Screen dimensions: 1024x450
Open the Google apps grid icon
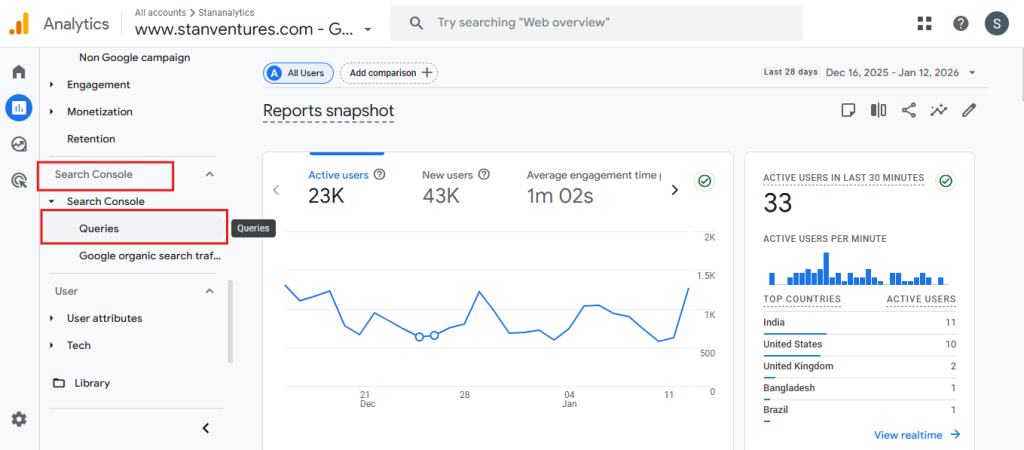coord(924,23)
